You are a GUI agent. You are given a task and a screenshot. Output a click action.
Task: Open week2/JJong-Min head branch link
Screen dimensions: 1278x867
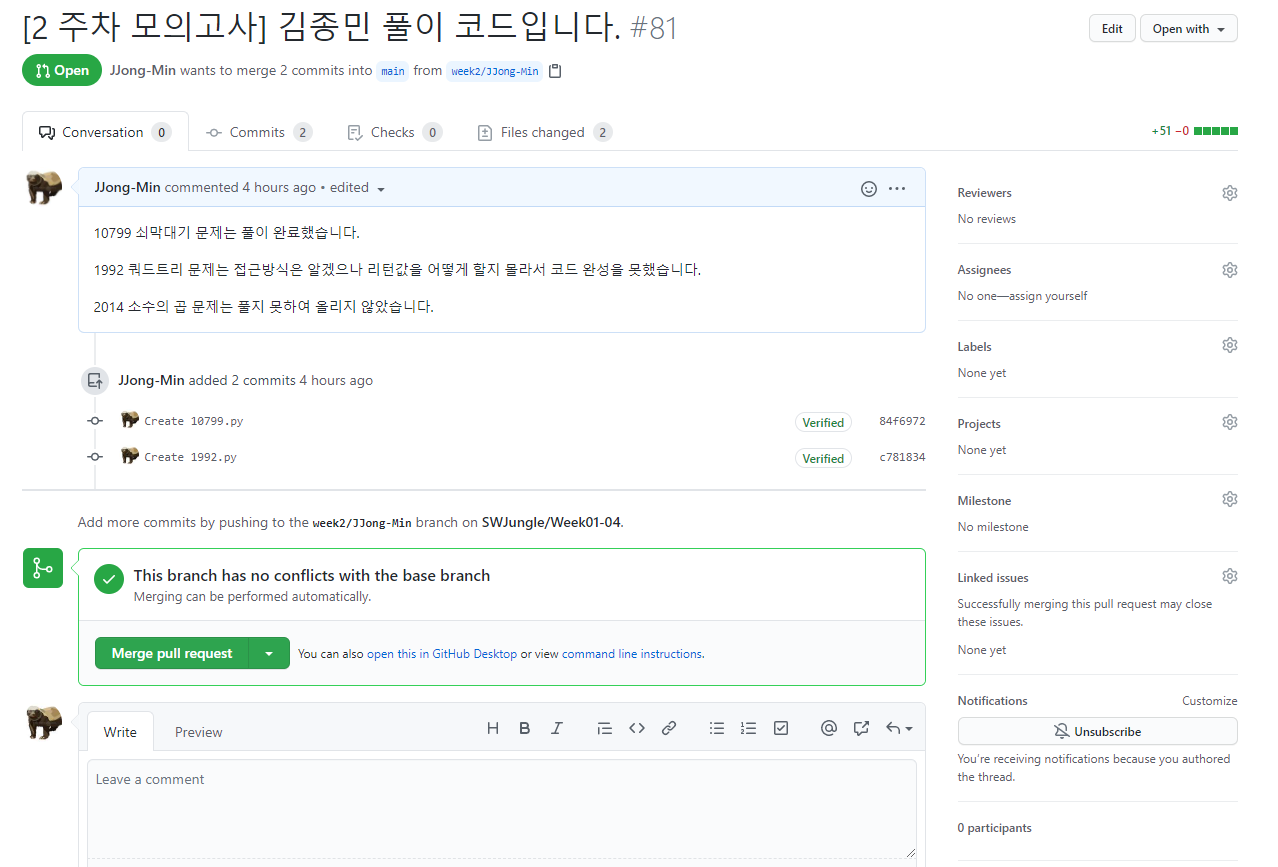(x=494, y=71)
